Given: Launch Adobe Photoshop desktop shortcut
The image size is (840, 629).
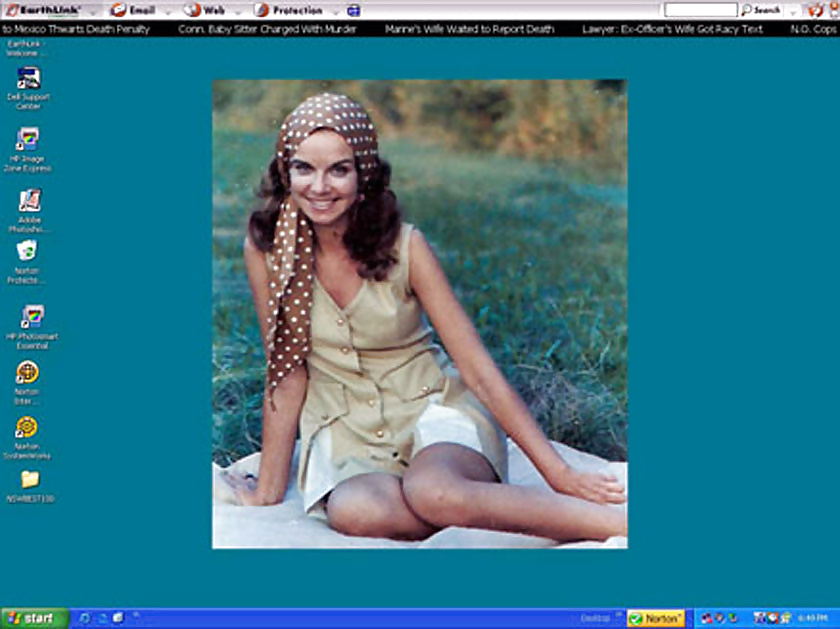Looking at the screenshot, I should 29,200.
